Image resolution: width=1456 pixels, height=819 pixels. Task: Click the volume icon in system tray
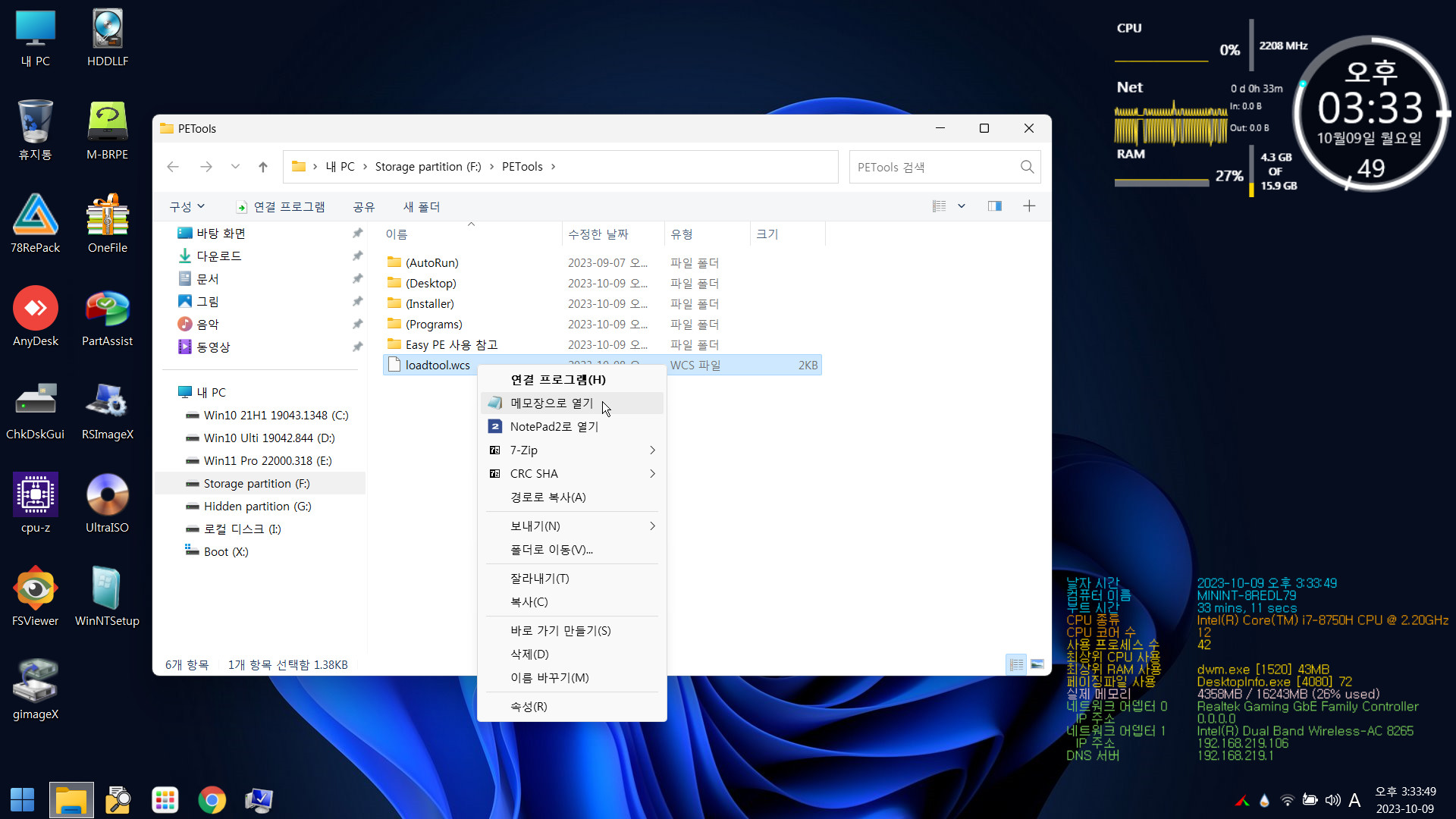click(1332, 800)
